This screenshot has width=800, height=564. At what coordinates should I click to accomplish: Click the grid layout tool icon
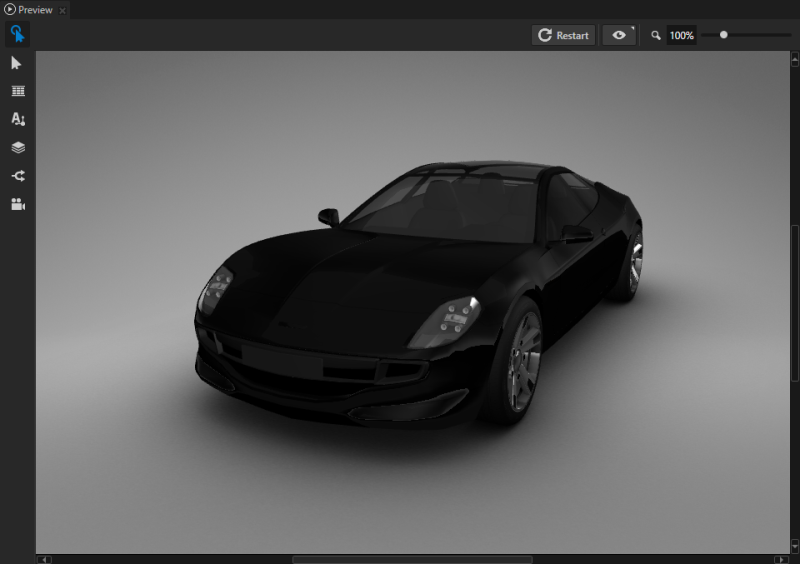point(17,91)
